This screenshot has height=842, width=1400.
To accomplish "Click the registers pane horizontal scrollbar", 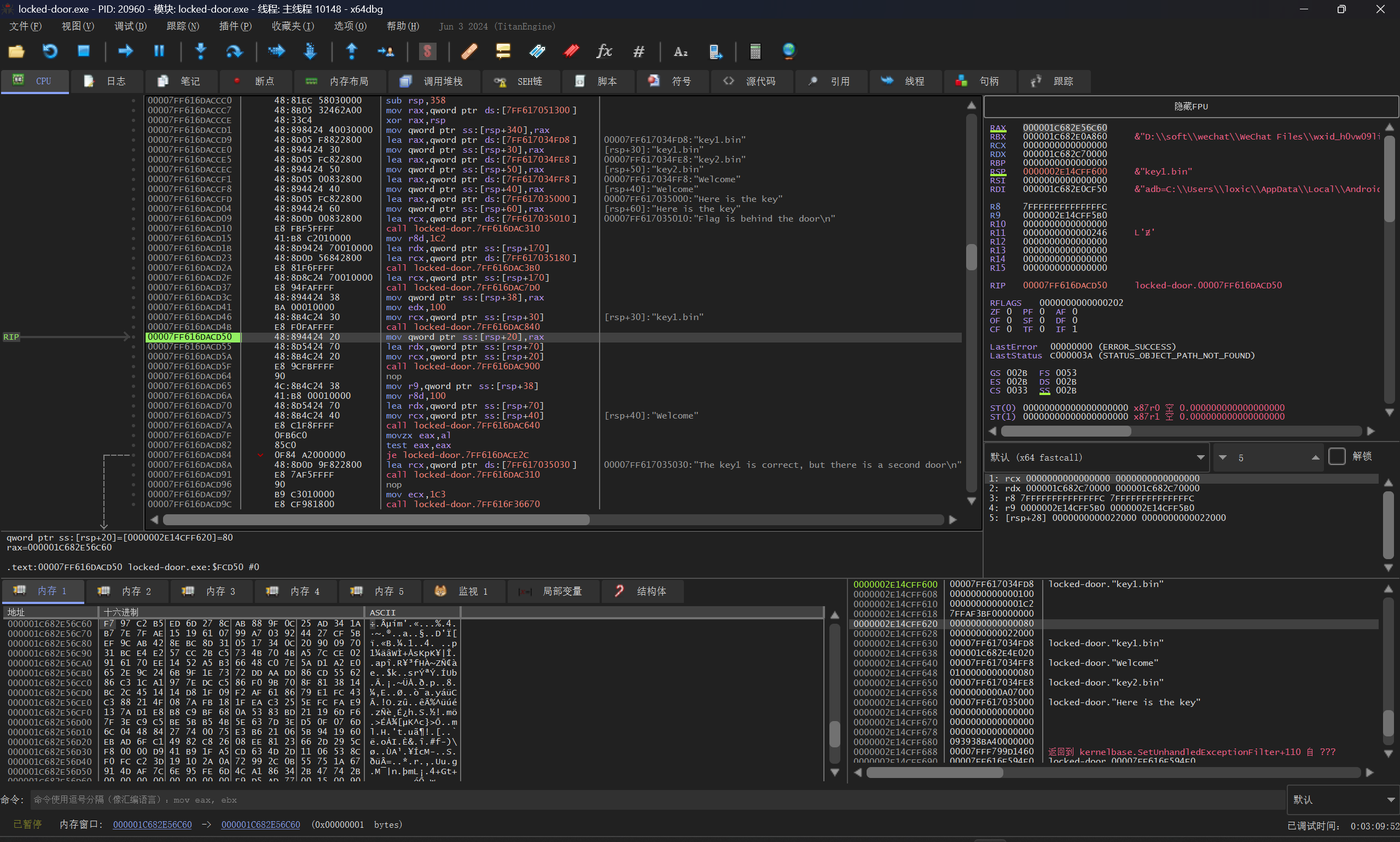I will click(1181, 431).
